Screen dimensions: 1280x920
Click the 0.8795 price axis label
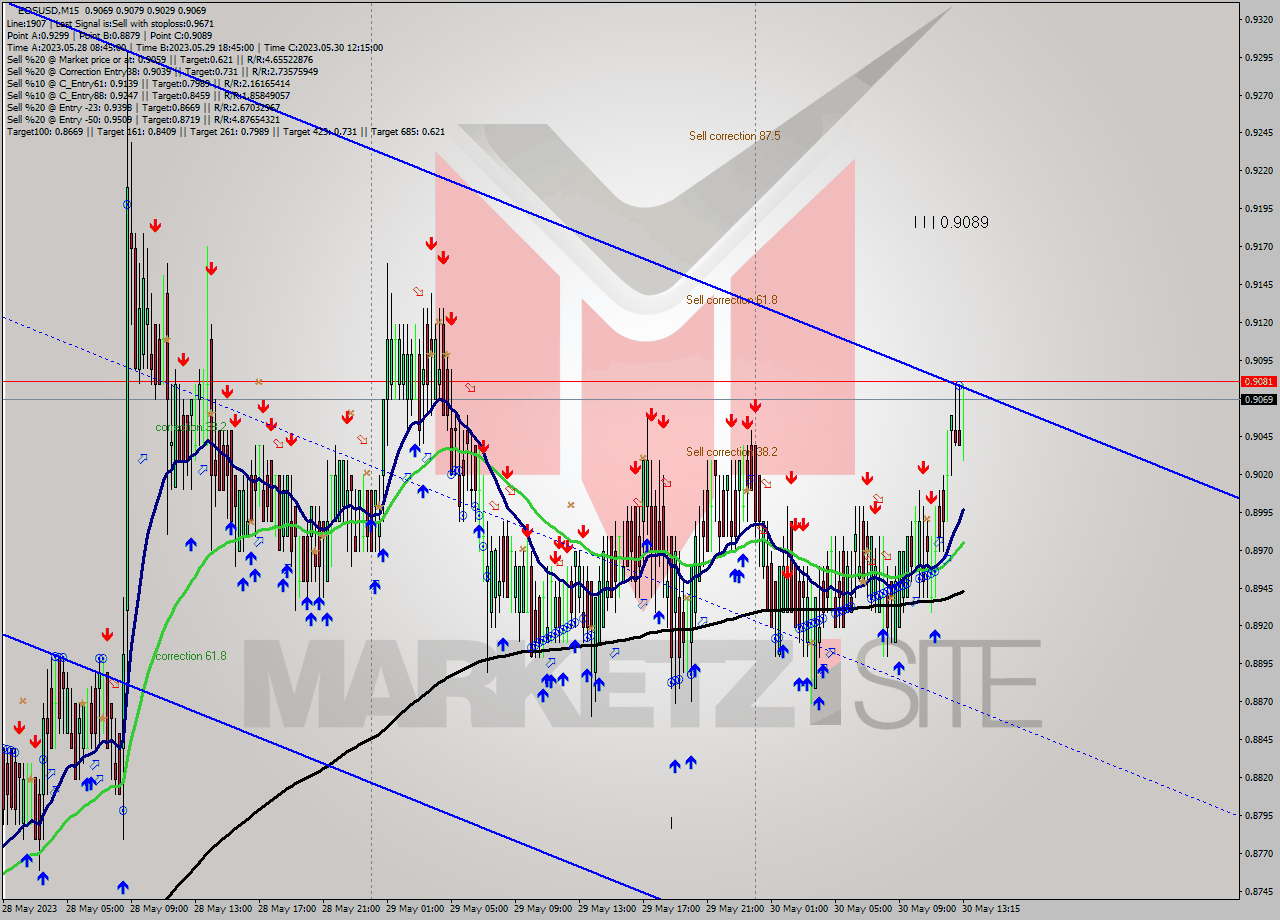point(1258,816)
